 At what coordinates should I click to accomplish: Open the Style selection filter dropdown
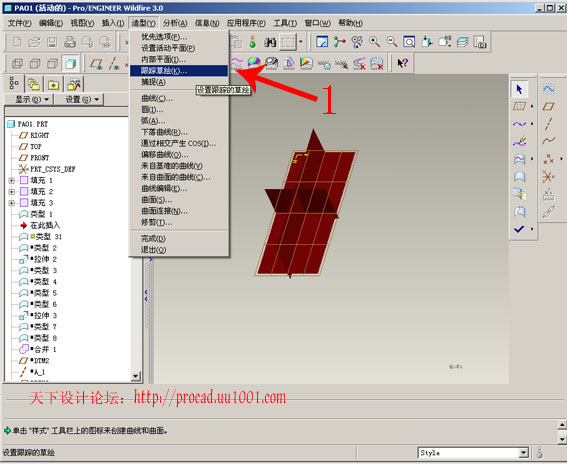tap(523, 452)
